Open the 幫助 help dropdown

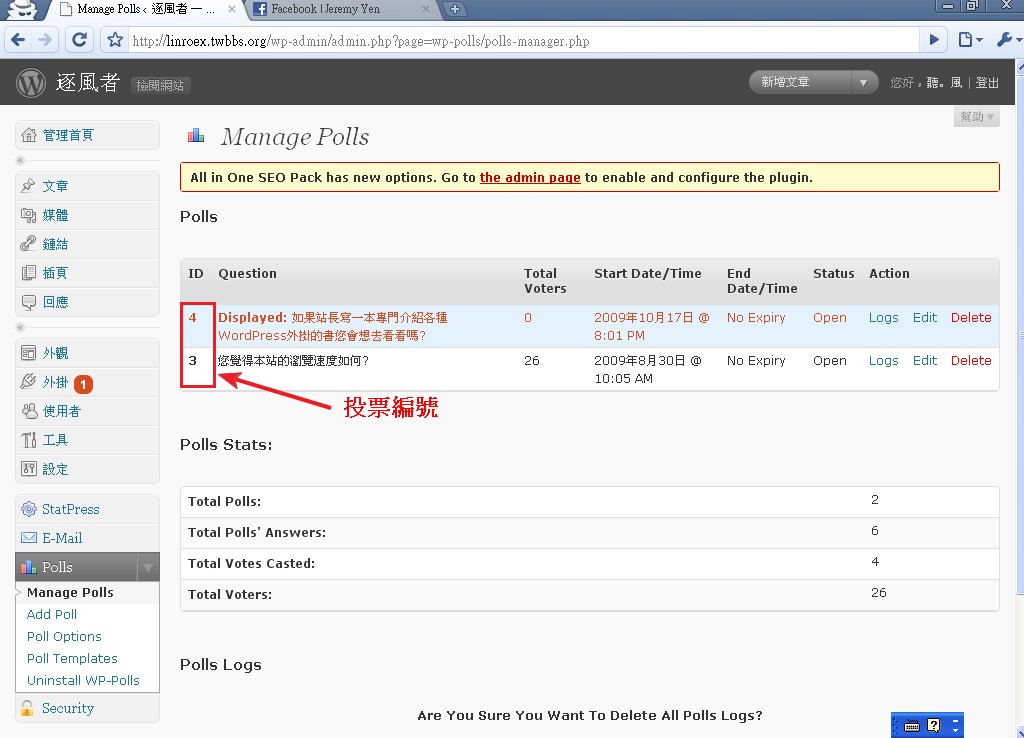tap(976, 117)
